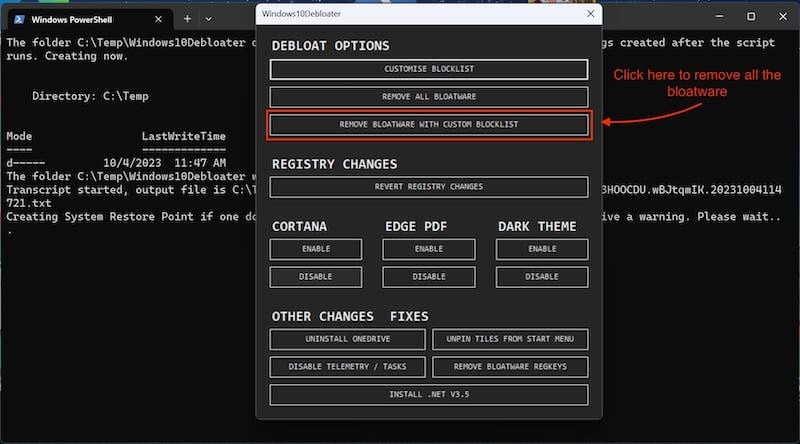Minimize the PowerShell terminal window
800x444 pixels.
coord(719,16)
